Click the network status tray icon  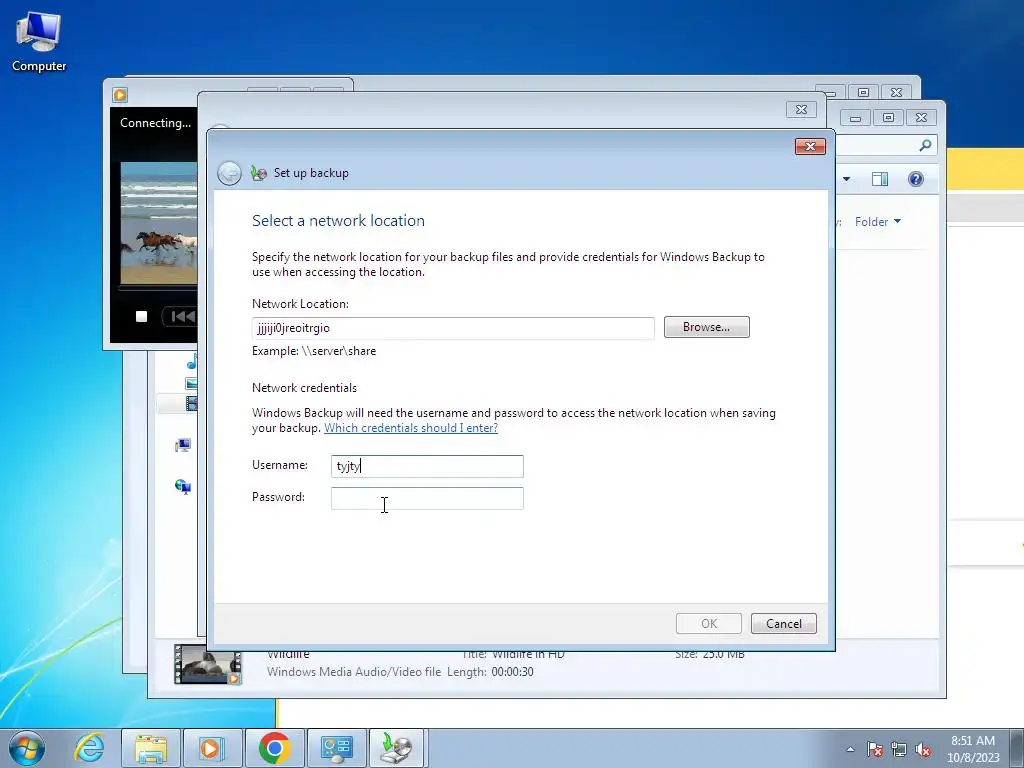(899, 750)
